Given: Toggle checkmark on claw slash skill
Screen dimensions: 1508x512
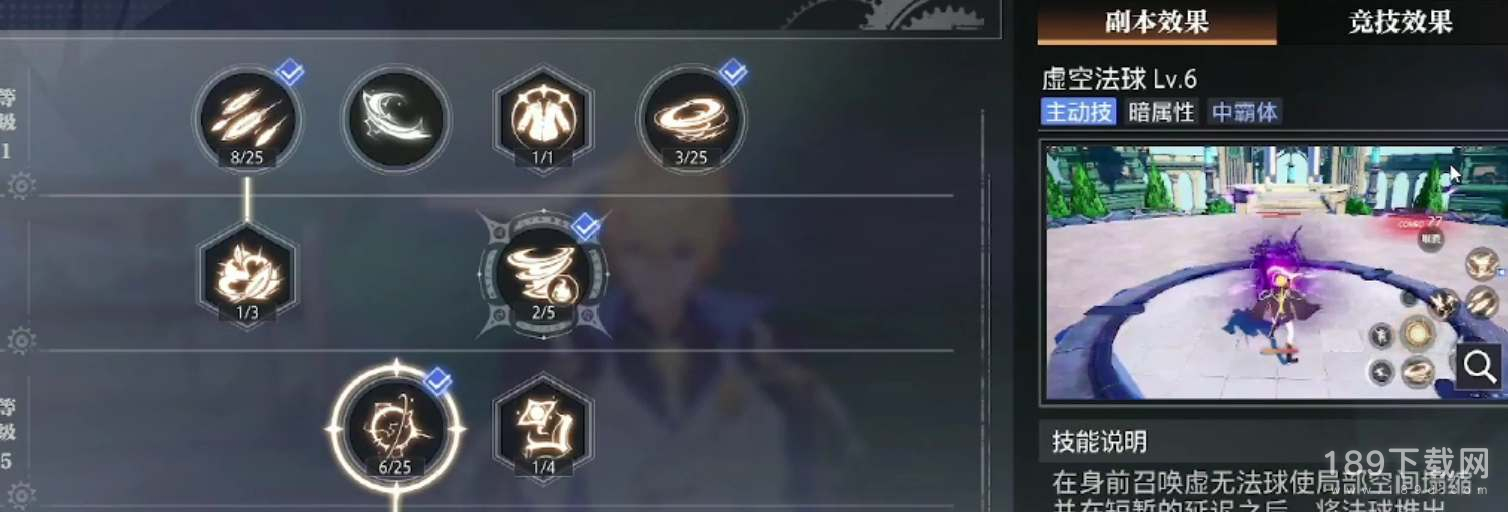Looking at the screenshot, I should coord(290,72).
